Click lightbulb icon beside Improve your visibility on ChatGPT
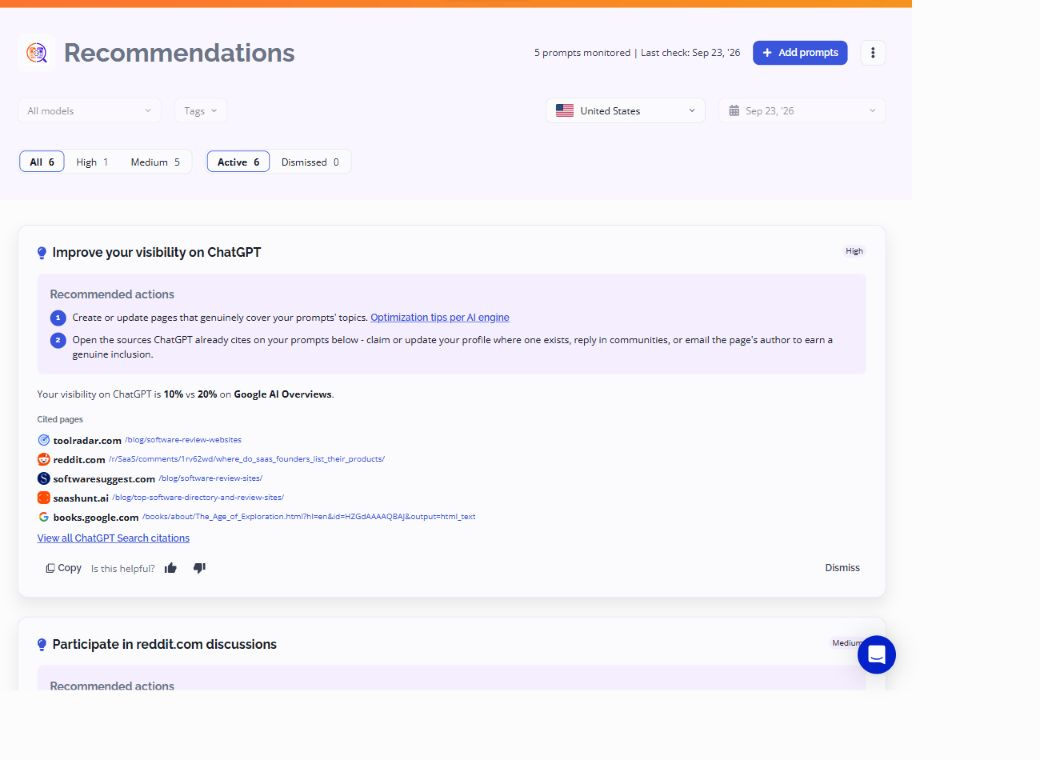The width and height of the screenshot is (1040, 760). [42, 253]
